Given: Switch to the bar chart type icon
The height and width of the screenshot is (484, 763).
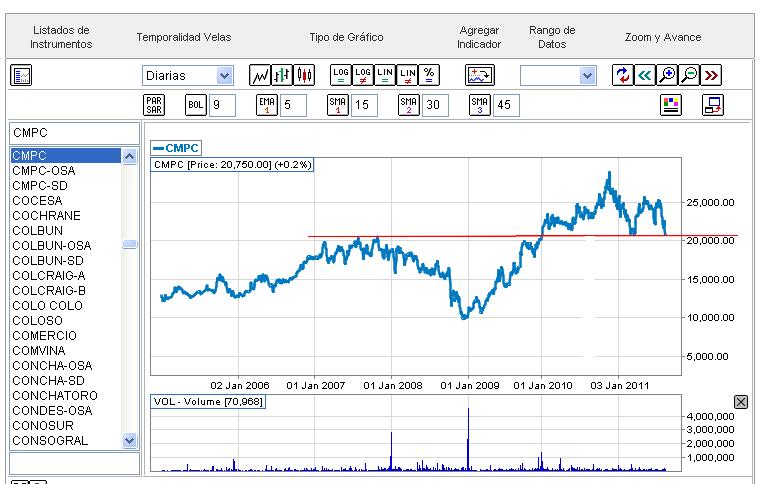Looking at the screenshot, I should click(282, 75).
